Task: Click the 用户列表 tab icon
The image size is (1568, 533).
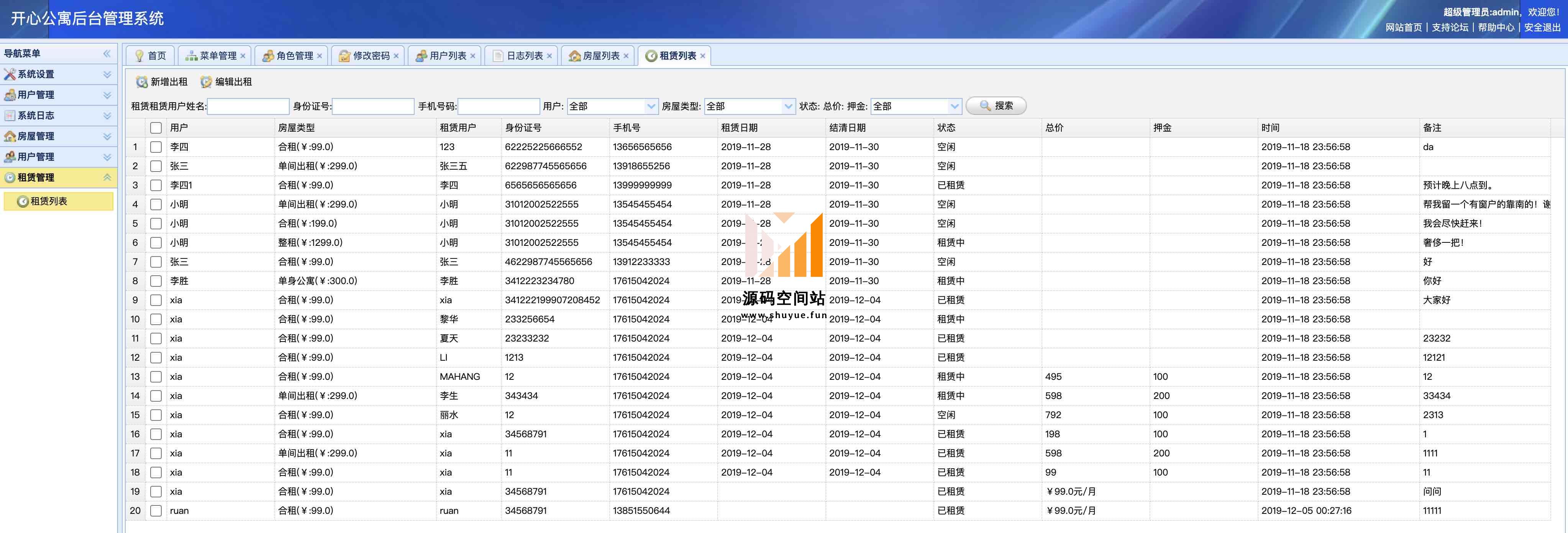Action: point(421,56)
